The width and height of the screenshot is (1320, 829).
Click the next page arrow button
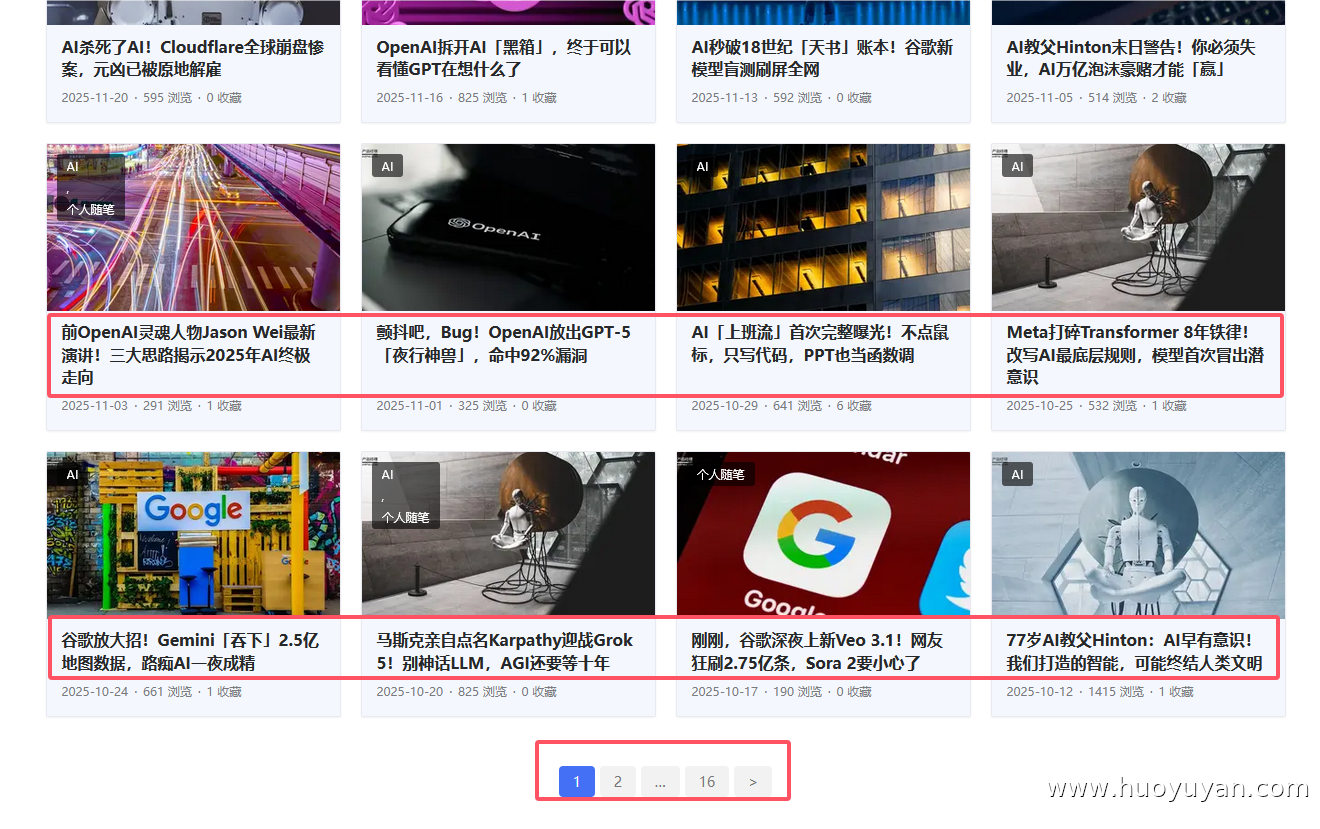[x=753, y=782]
